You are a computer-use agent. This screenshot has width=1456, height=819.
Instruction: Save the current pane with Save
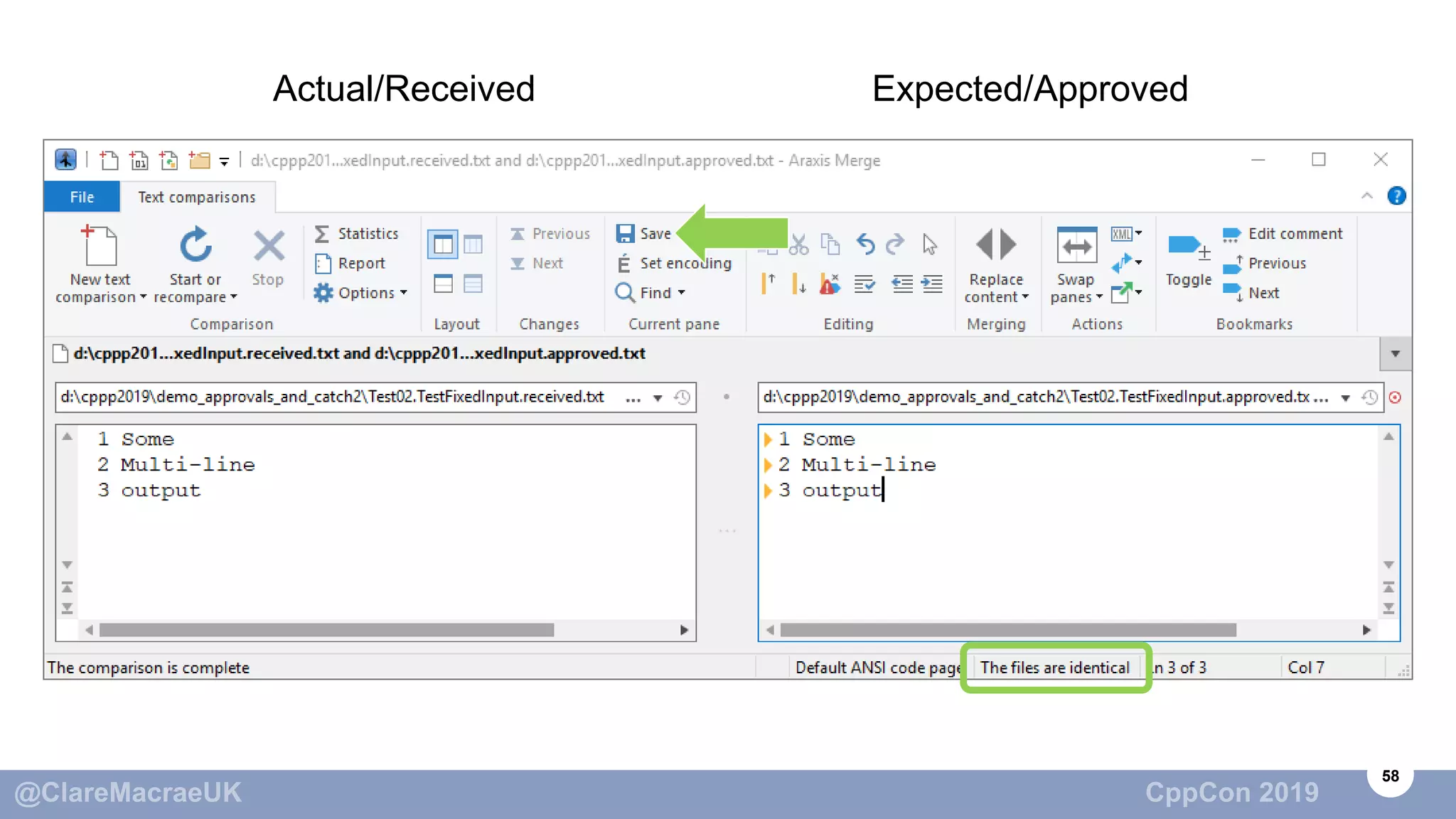click(643, 234)
